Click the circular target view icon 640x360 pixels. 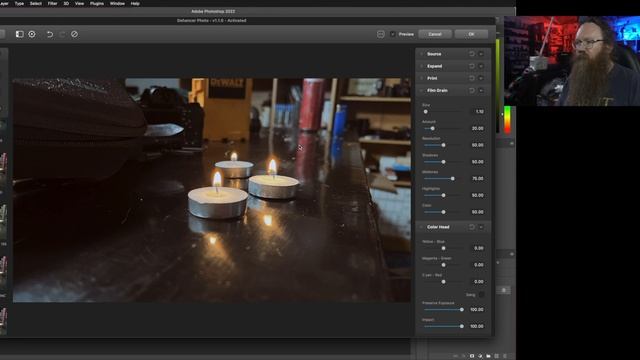[32, 34]
